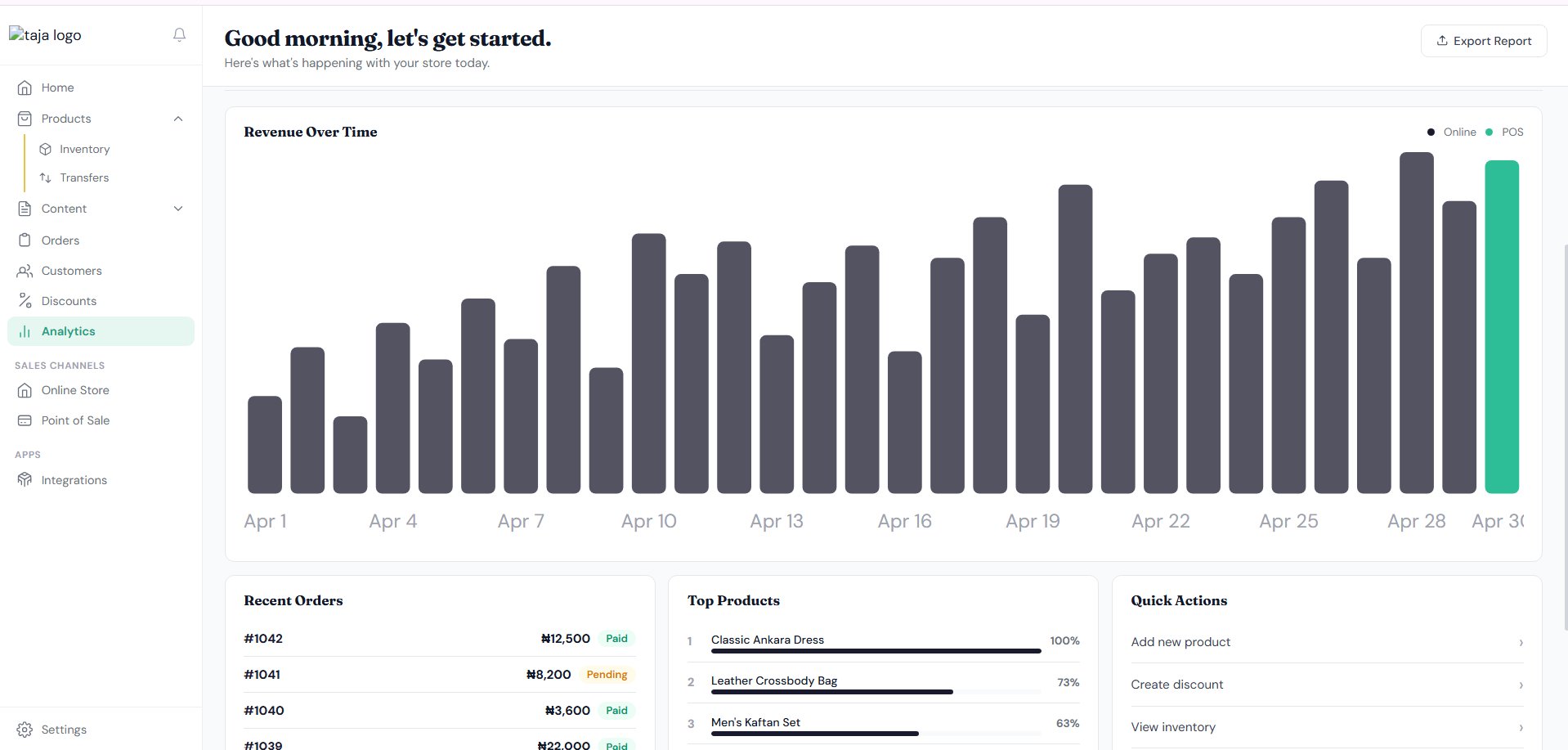This screenshot has width=1568, height=750.
Task: Open Create discount chevron arrow
Action: click(1521, 685)
